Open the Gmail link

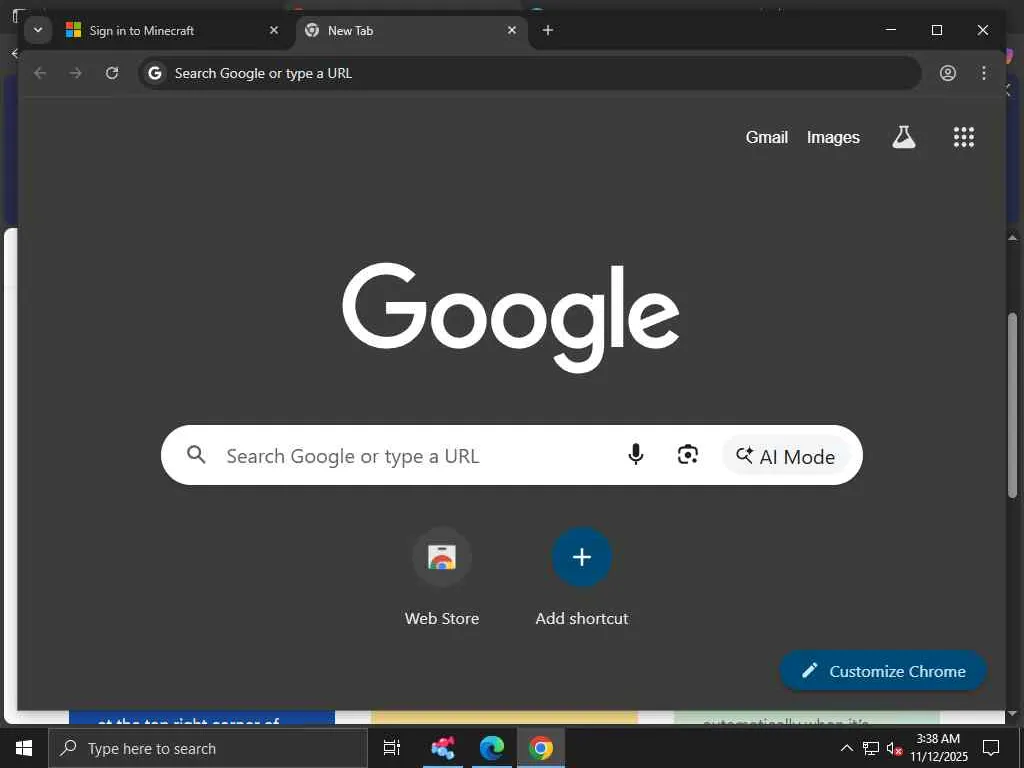(767, 137)
